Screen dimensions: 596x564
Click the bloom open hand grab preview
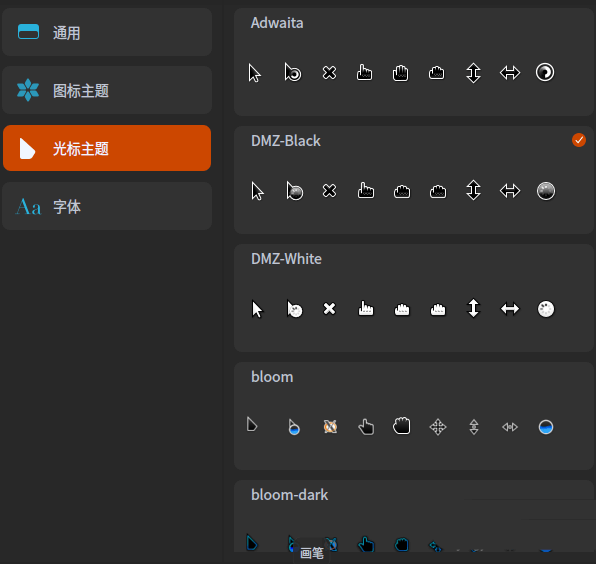[401, 426]
